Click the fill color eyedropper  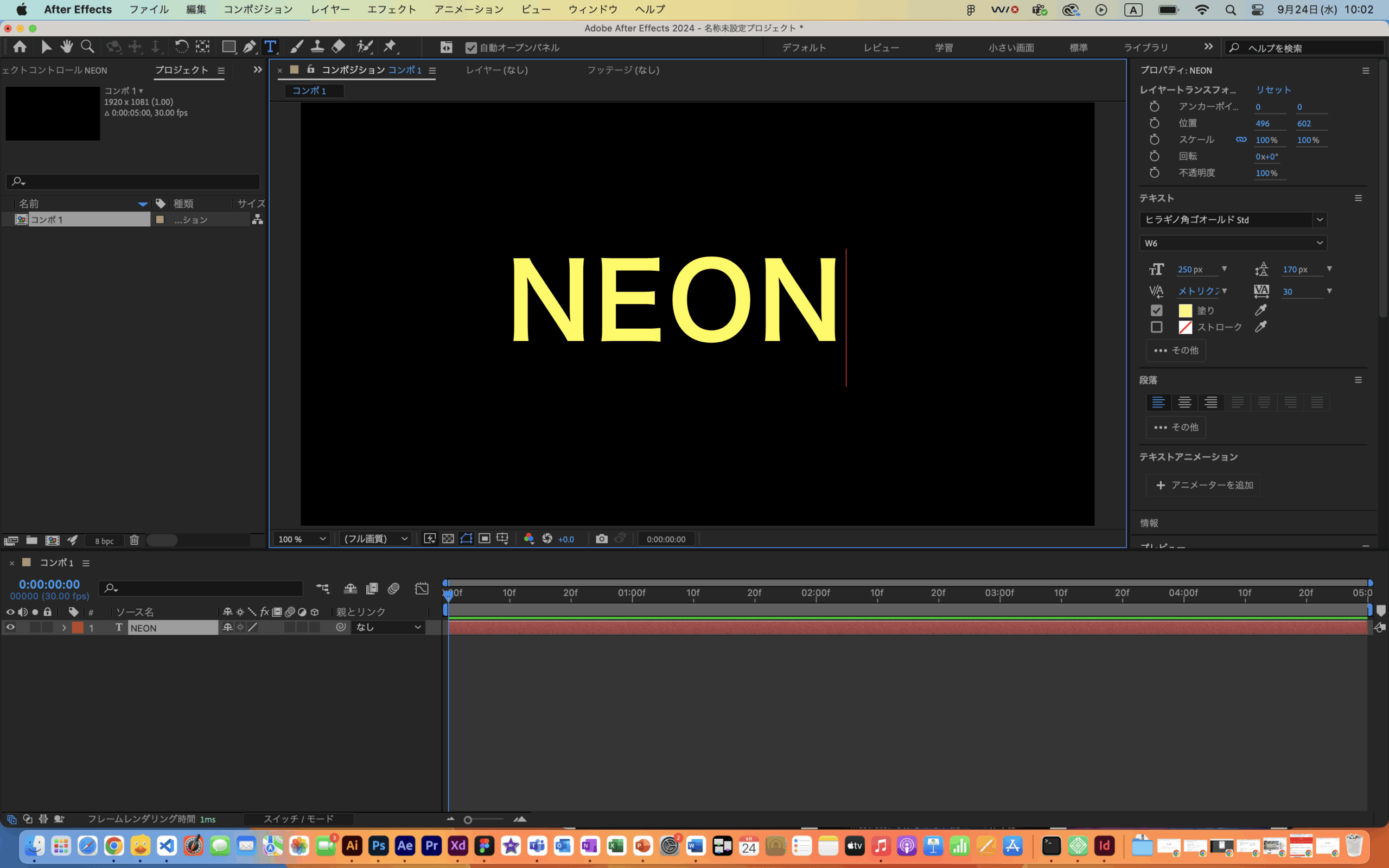[1260, 310]
